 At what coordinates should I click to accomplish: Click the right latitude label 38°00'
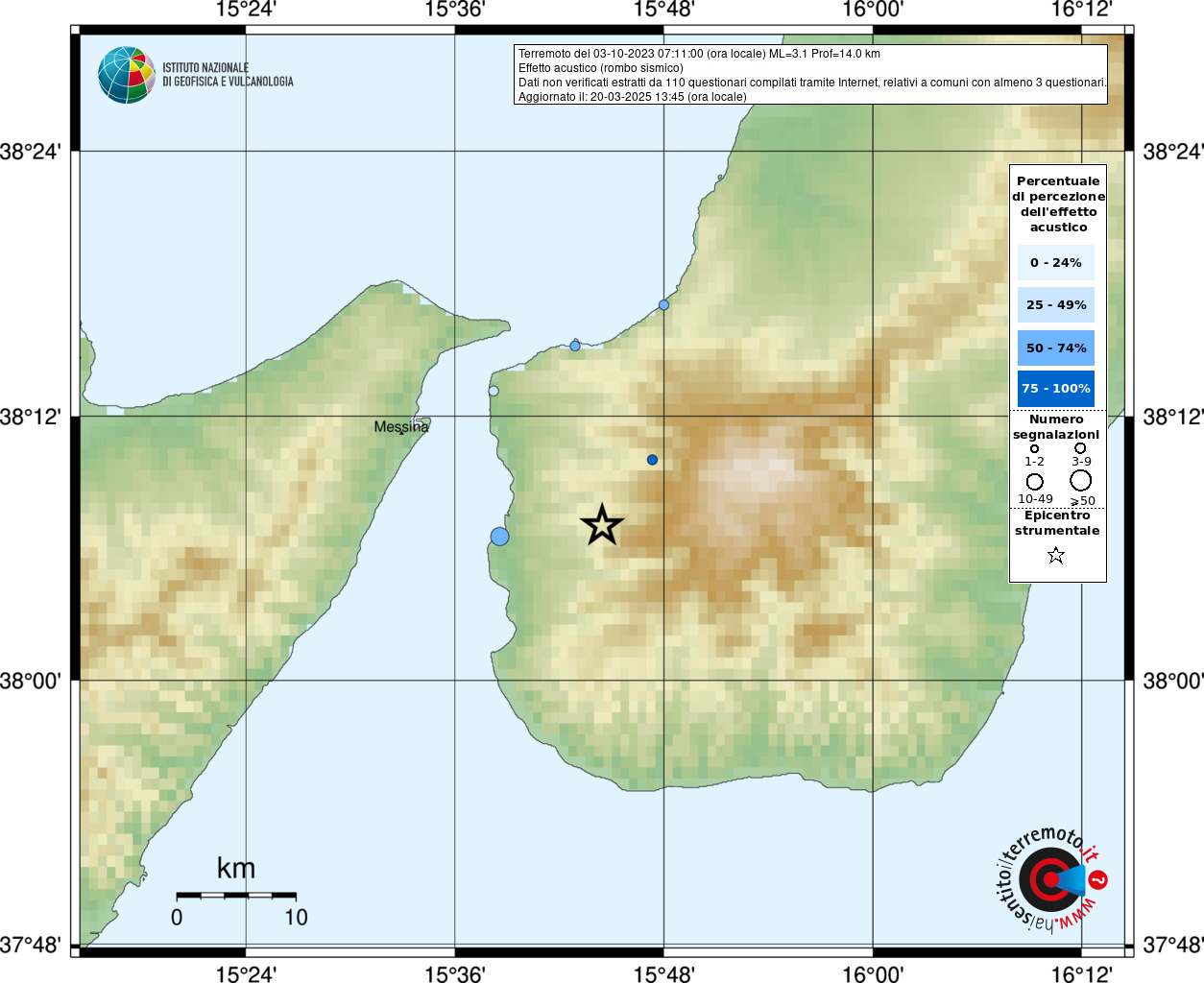(1172, 681)
